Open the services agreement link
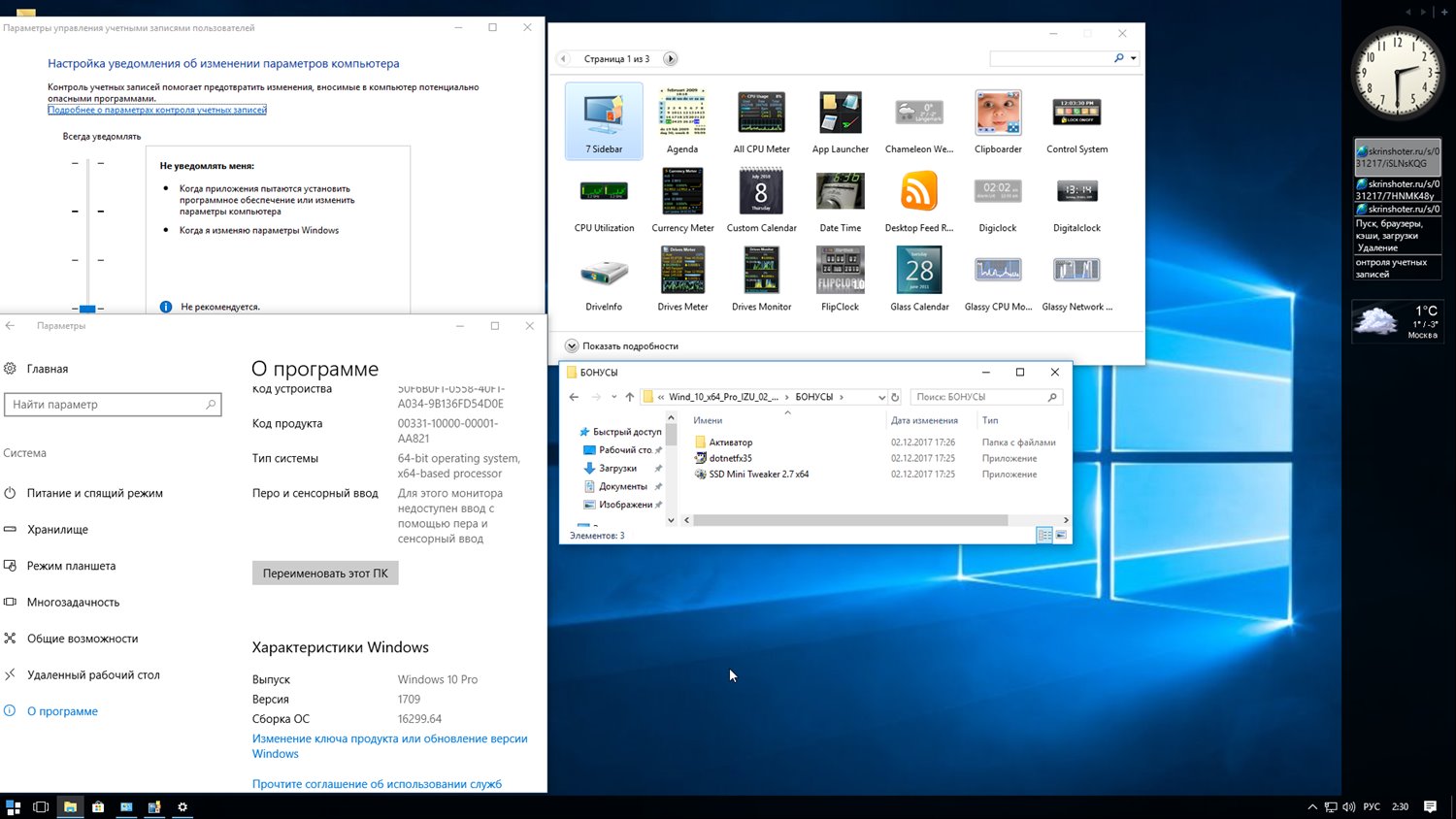Screen dimensions: 1456x819 378,784
